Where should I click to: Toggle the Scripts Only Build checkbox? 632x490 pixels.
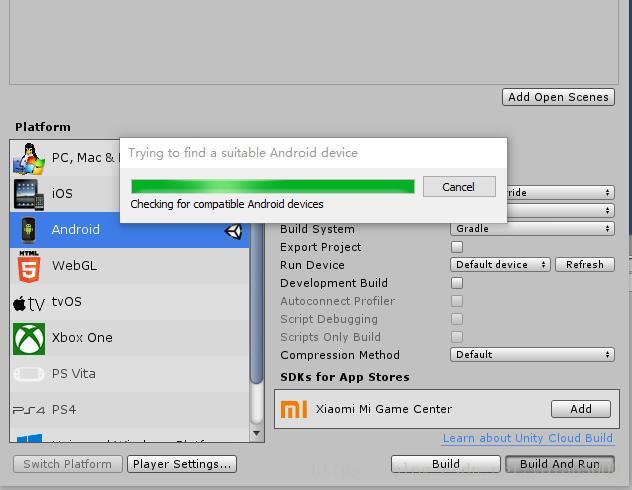pos(457,337)
